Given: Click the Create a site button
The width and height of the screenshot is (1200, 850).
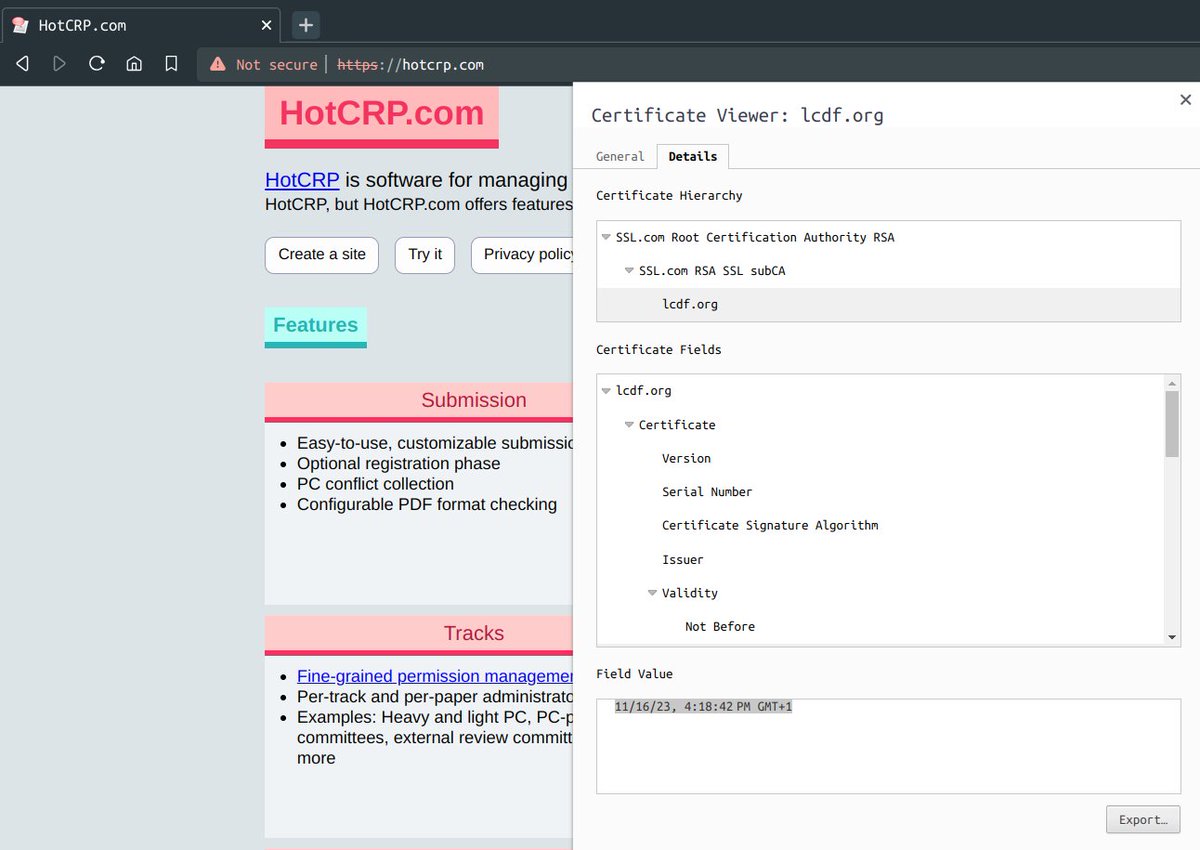Looking at the screenshot, I should [x=322, y=255].
